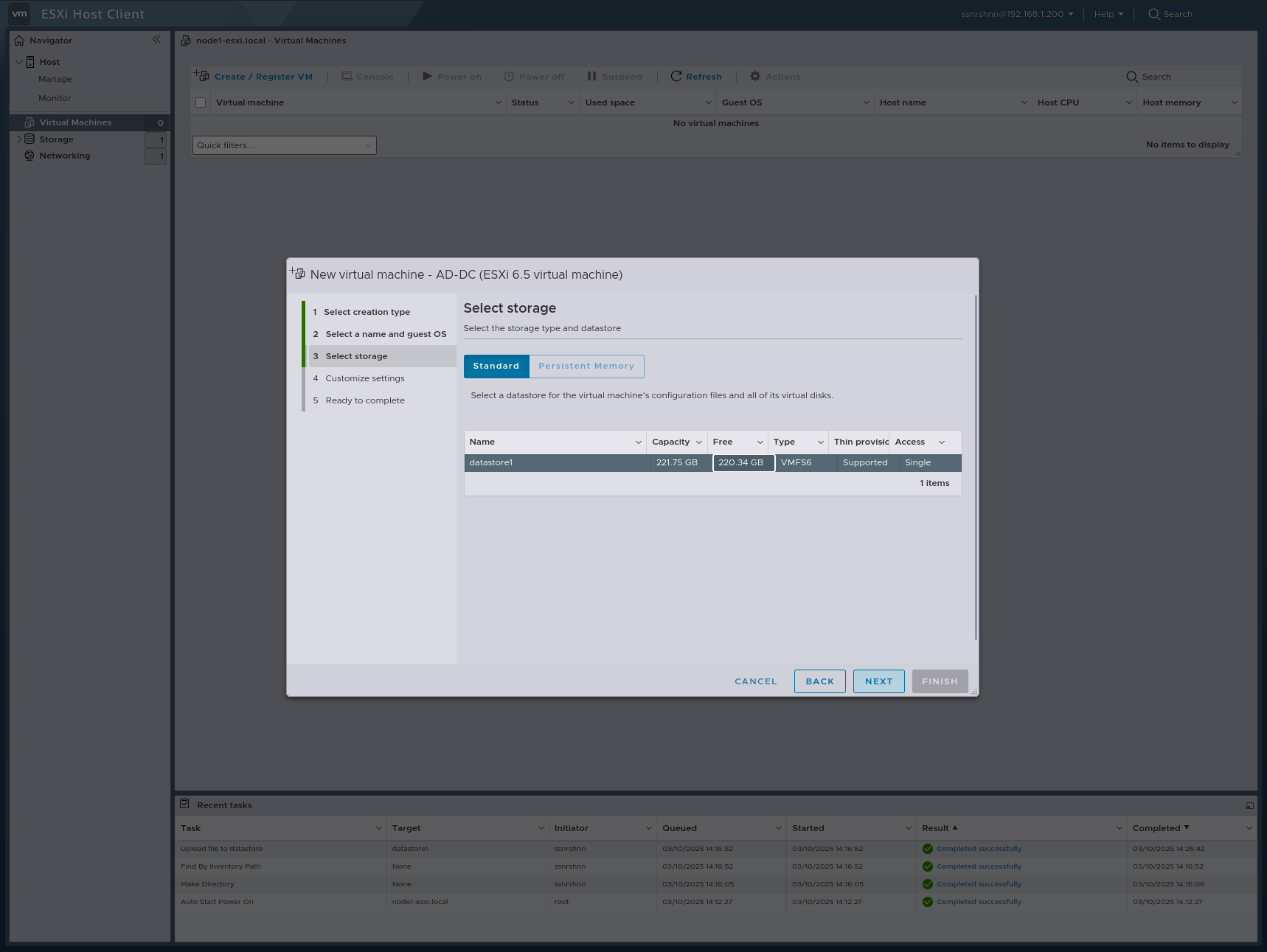Switch to the Persistent Memory tab
This screenshot has width=1267, height=952.
(586, 366)
